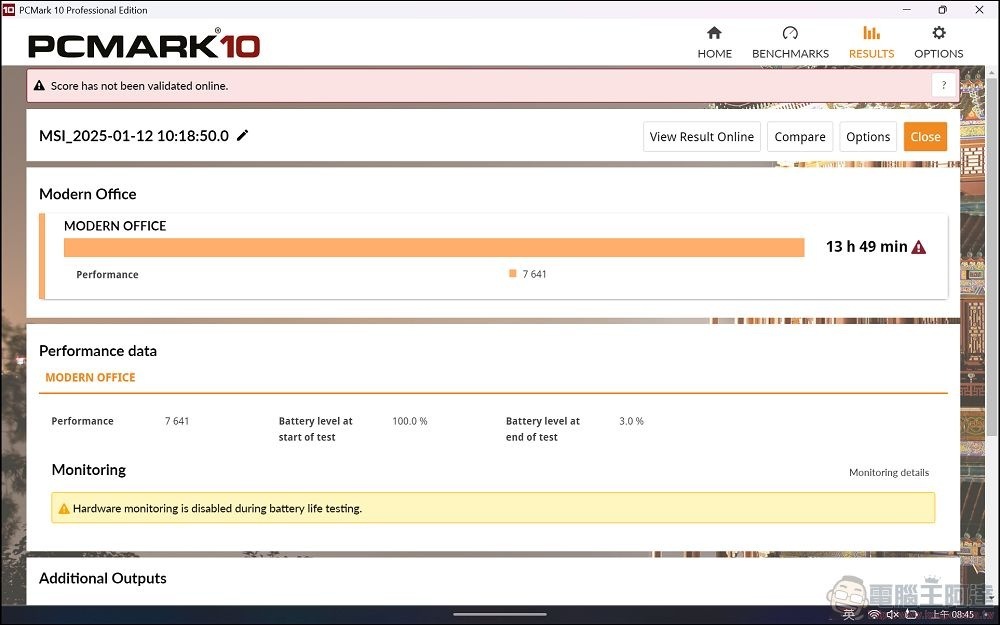Image resolution: width=1000 pixels, height=625 pixels.
Task: Click the Wi-Fi icon in system tray
Action: point(874,614)
